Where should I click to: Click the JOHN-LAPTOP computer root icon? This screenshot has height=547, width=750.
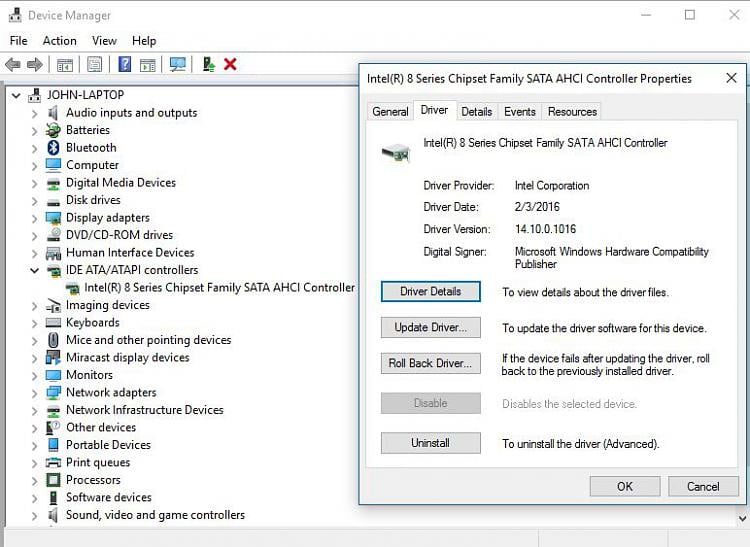point(34,95)
